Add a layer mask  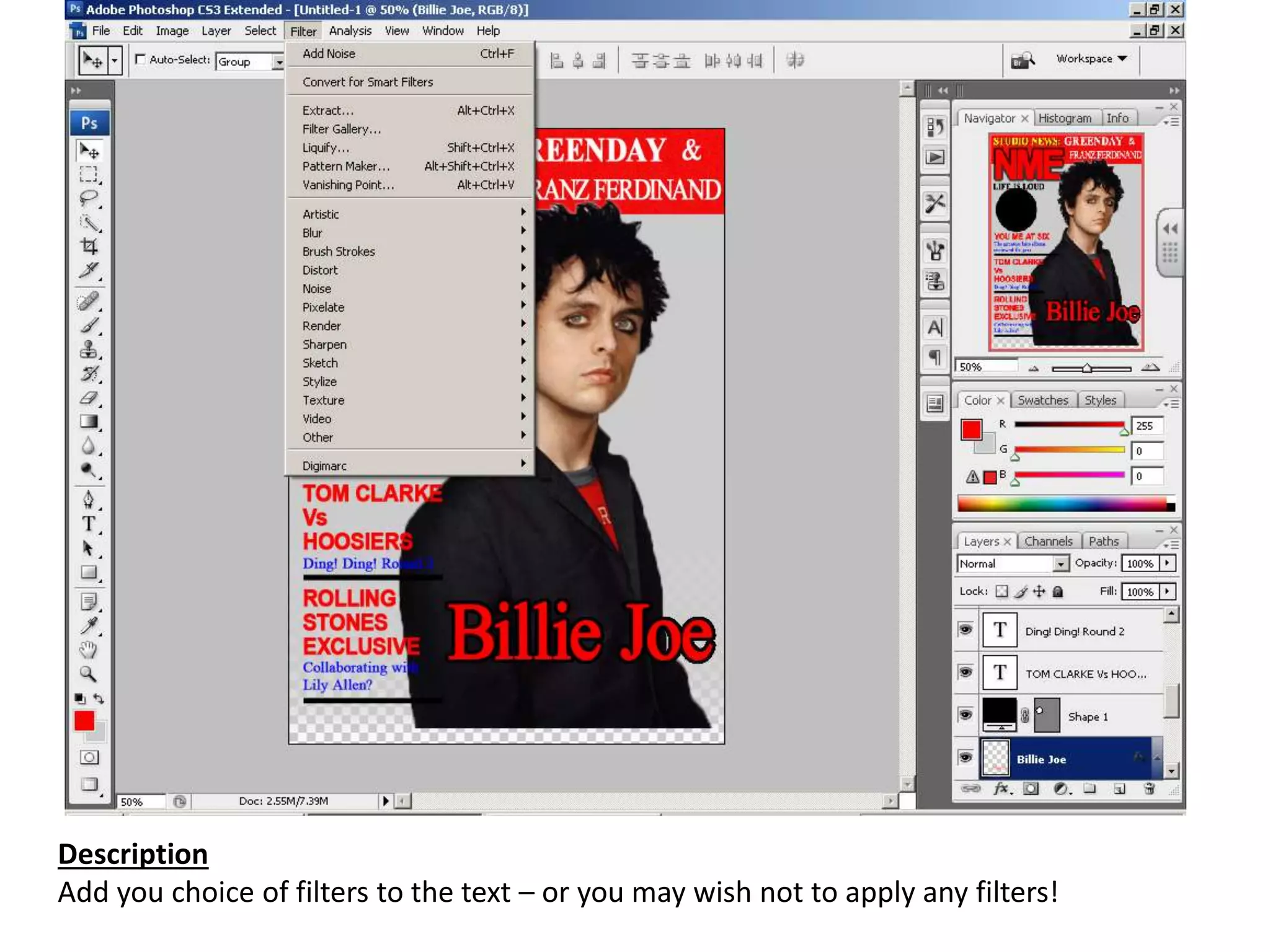pos(1031,788)
